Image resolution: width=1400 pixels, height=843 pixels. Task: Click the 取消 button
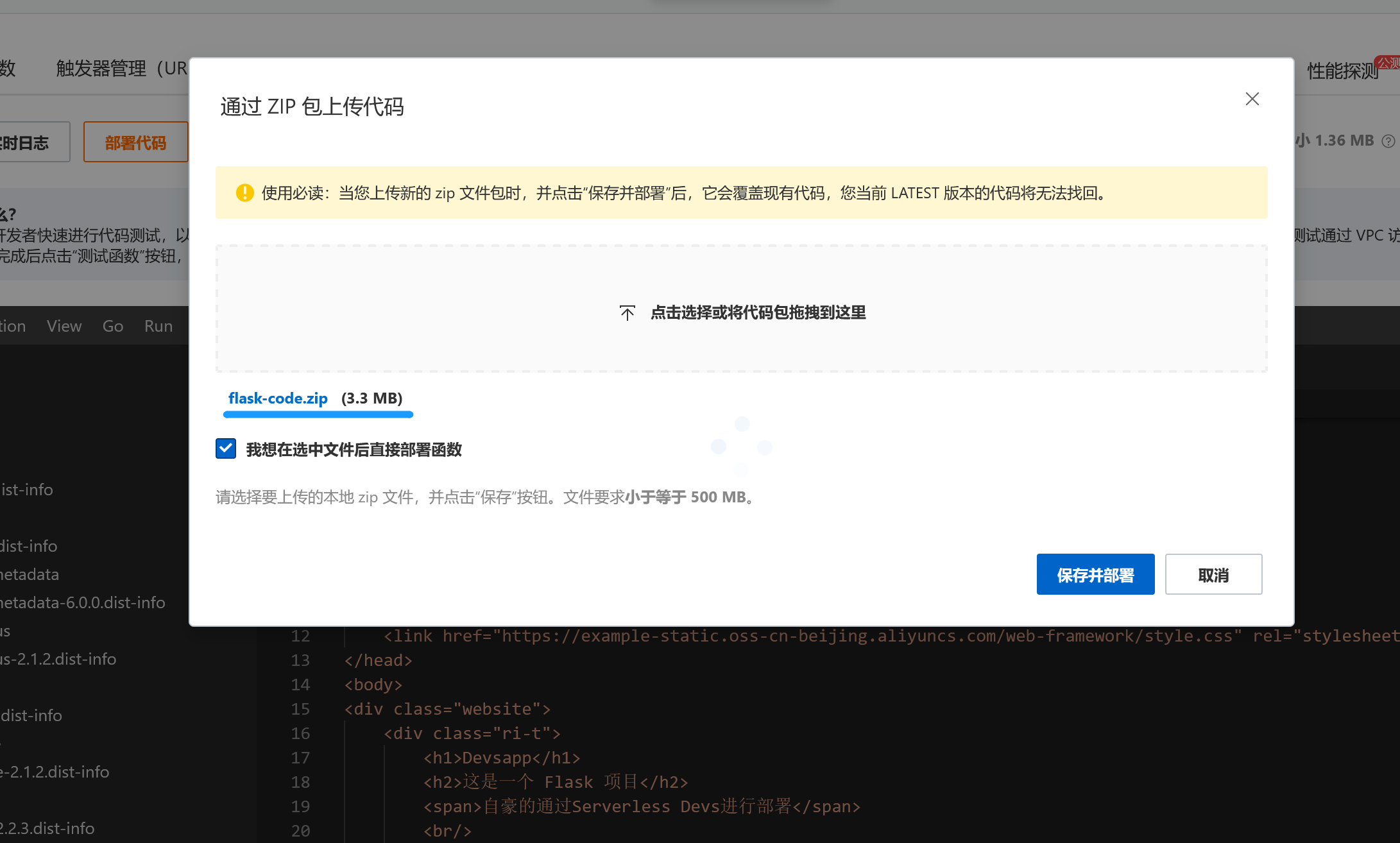tap(1213, 574)
